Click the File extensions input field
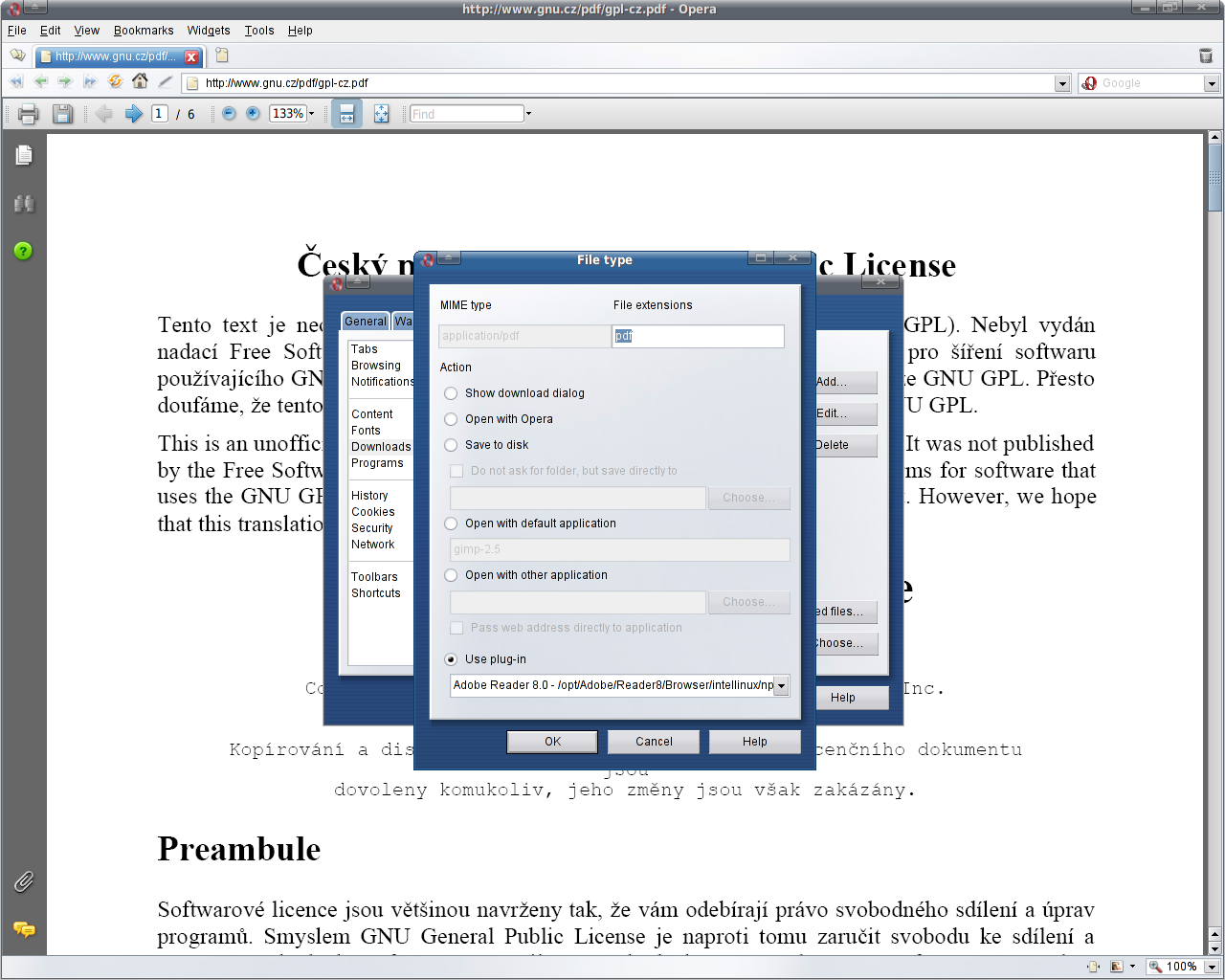 (x=698, y=336)
